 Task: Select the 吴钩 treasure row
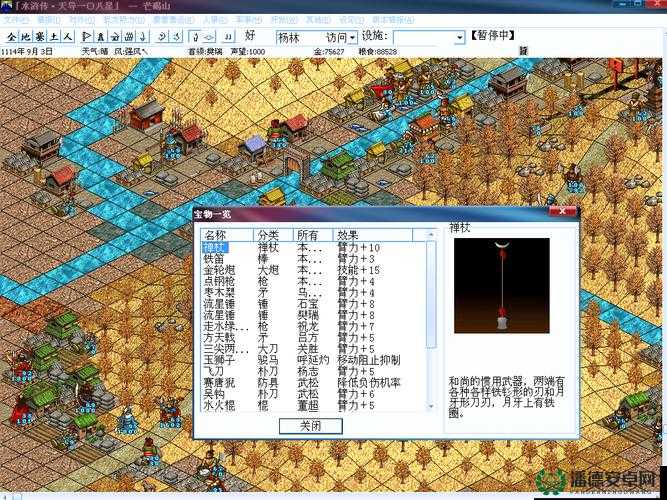point(313,394)
